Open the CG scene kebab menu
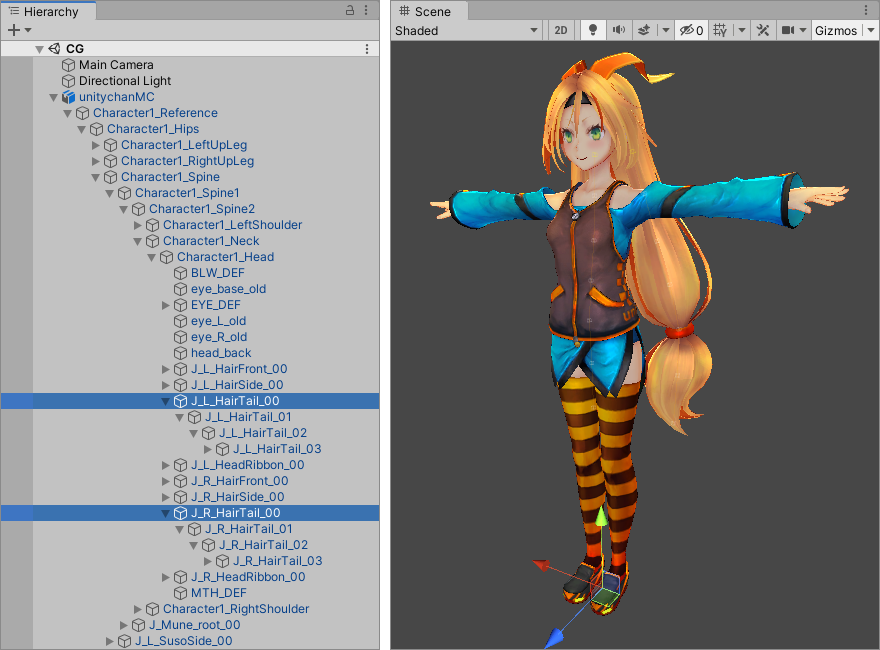 tap(367, 48)
